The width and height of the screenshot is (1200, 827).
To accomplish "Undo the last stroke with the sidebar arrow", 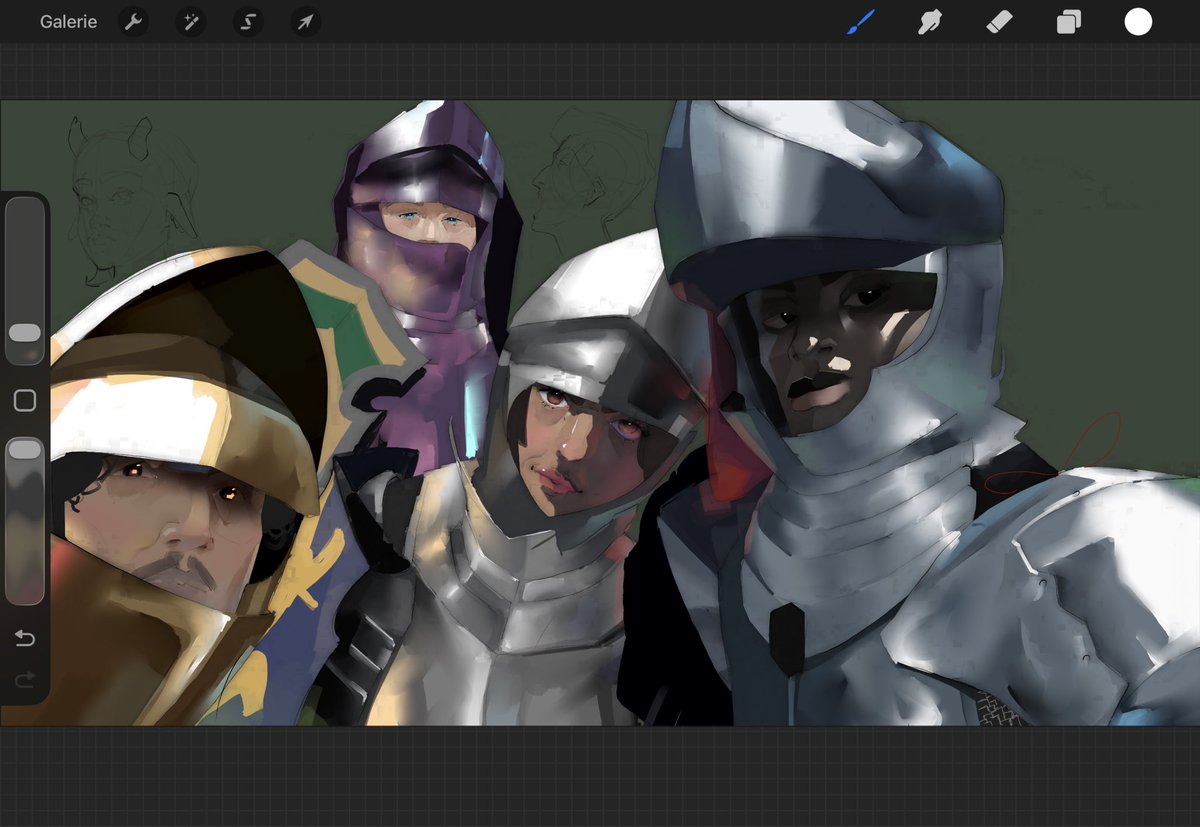I will tap(25, 638).
